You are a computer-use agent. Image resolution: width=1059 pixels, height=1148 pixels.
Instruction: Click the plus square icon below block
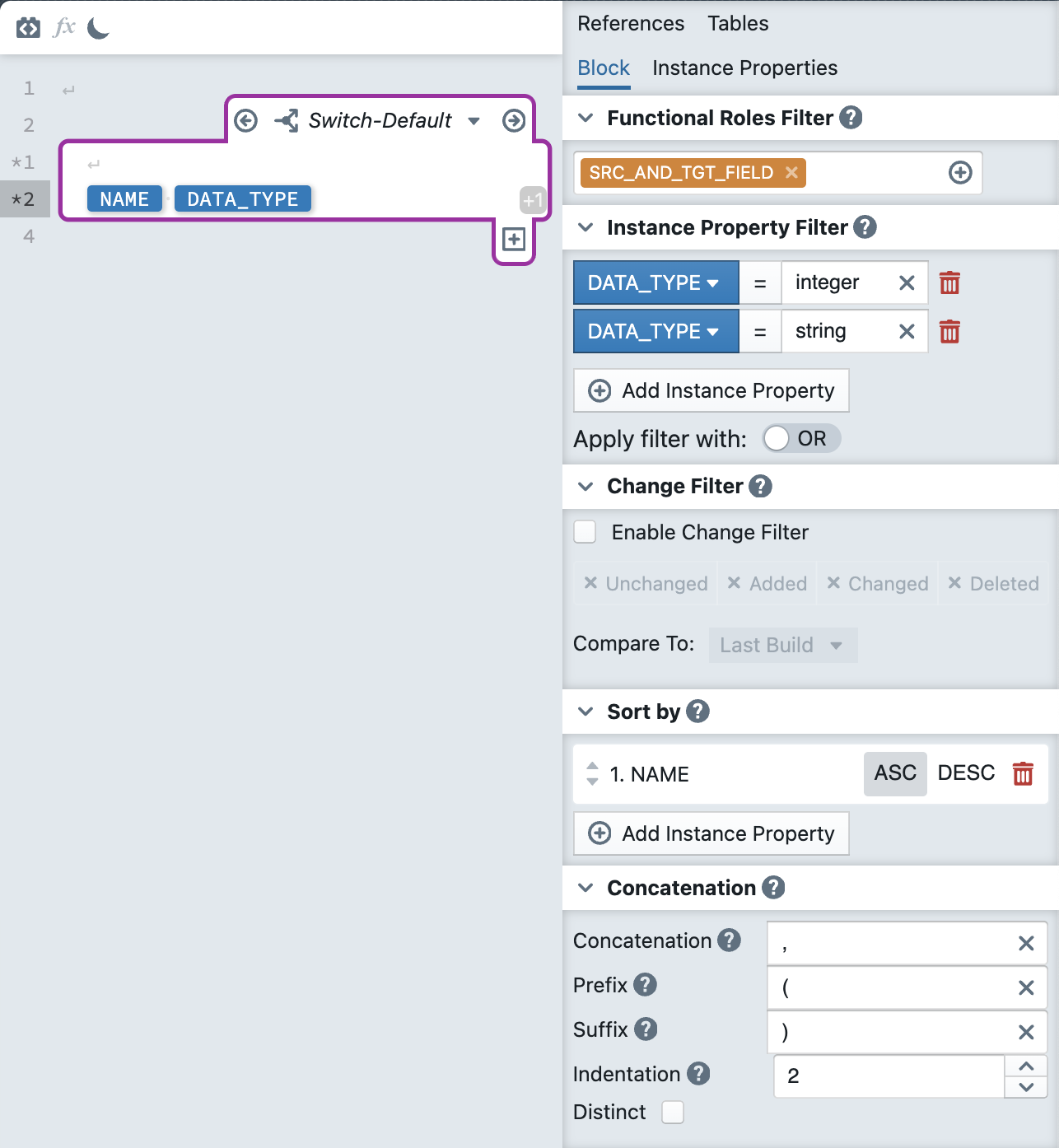(514, 240)
